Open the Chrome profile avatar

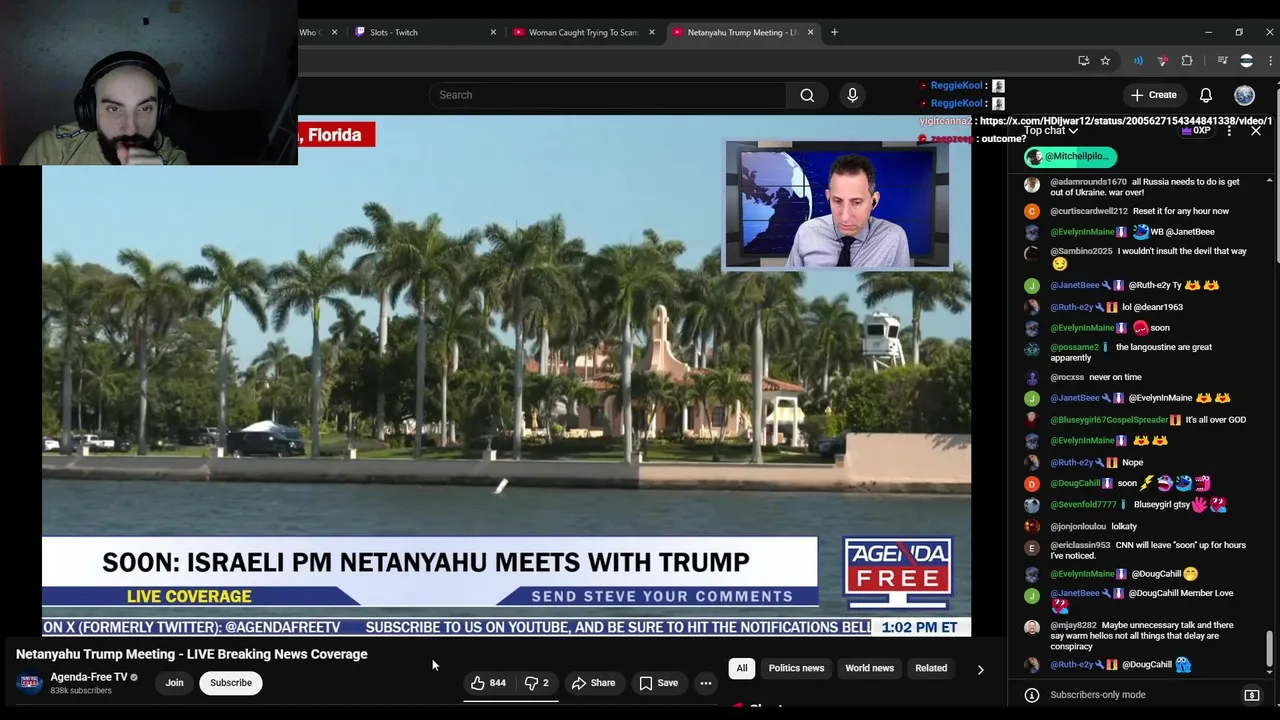[1246, 61]
